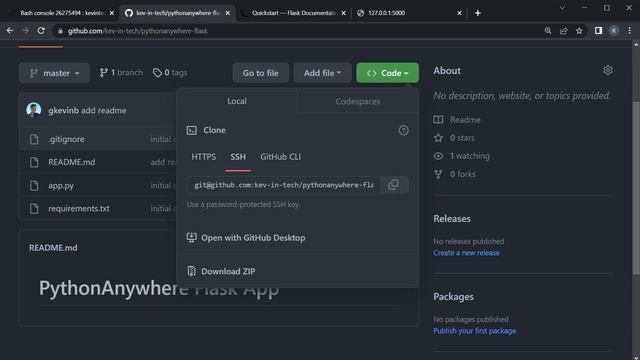The width and height of the screenshot is (640, 360).
Task: Open gkevinb's avatar
Action: coord(33,110)
